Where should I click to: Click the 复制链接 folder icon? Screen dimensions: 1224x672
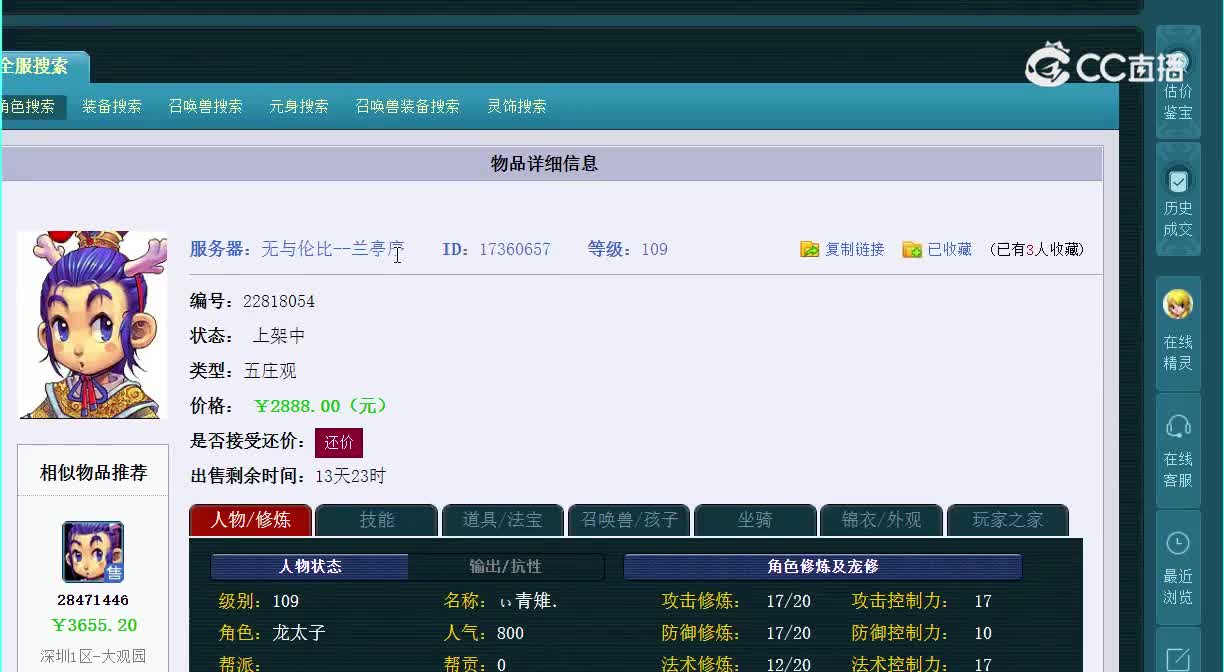pyautogui.click(x=810, y=249)
